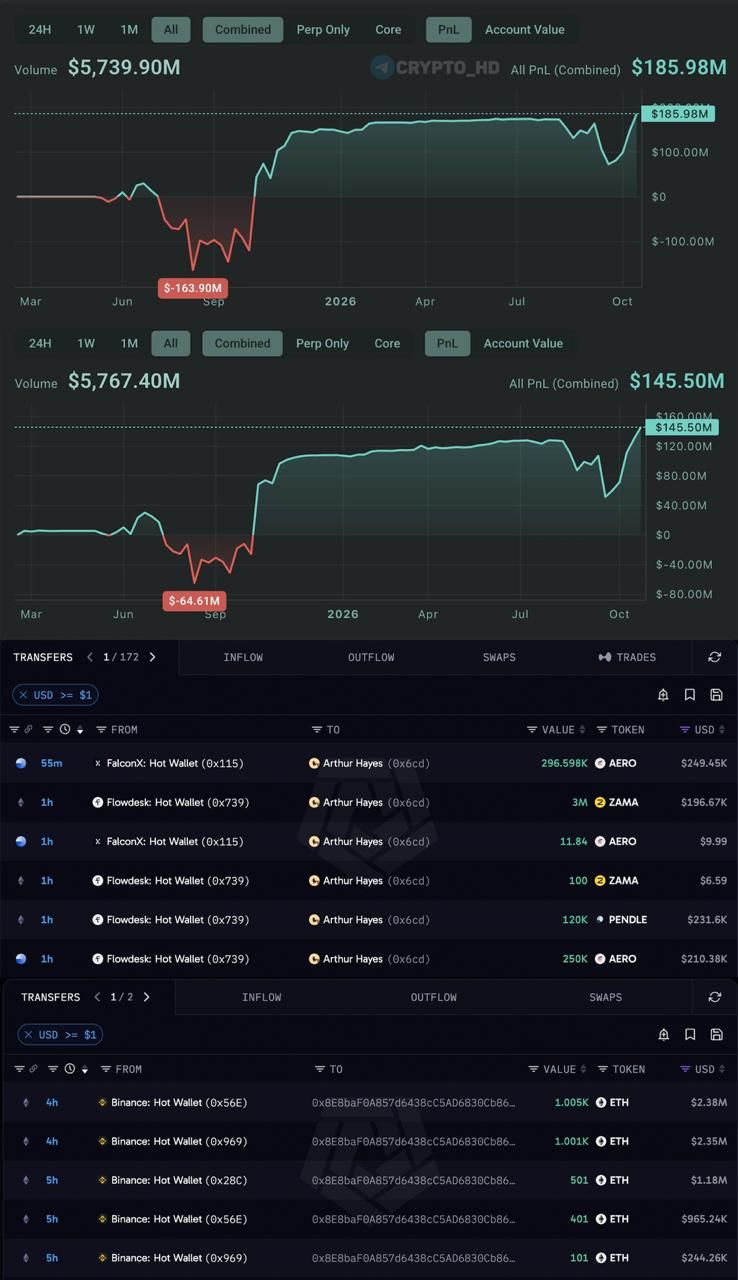The image size is (738, 1280).
Task: Open OUTFLOW tab in 1/172 transfers panel
Action: coord(371,657)
